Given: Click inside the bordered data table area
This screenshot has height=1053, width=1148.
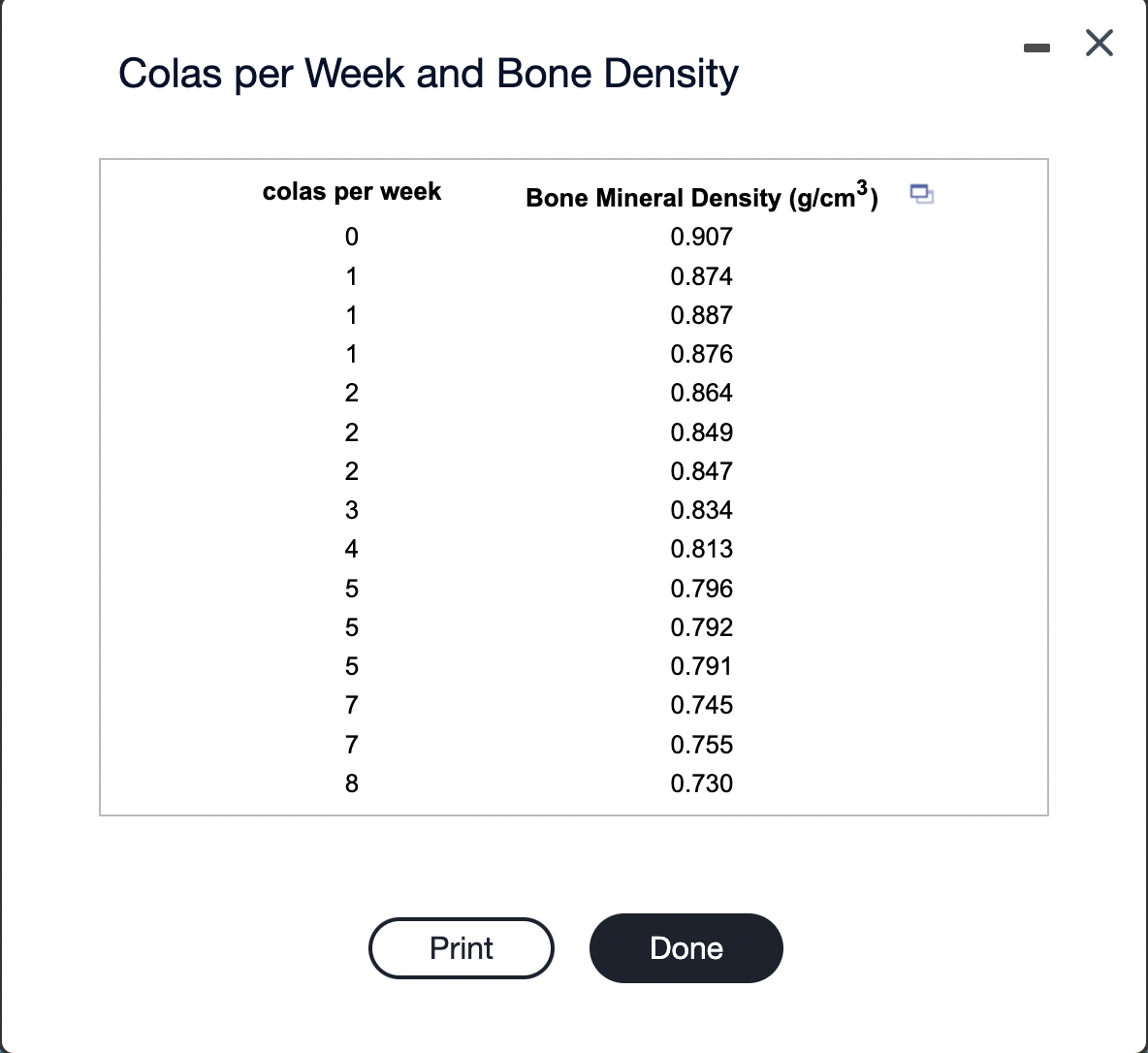Looking at the screenshot, I should pos(573,485).
